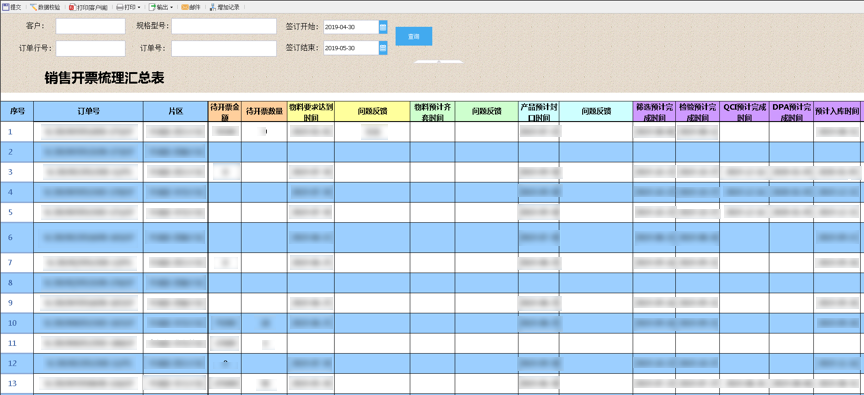Click the DPA预计完成时间 column header
This screenshot has height=395, width=864.
click(x=792, y=111)
